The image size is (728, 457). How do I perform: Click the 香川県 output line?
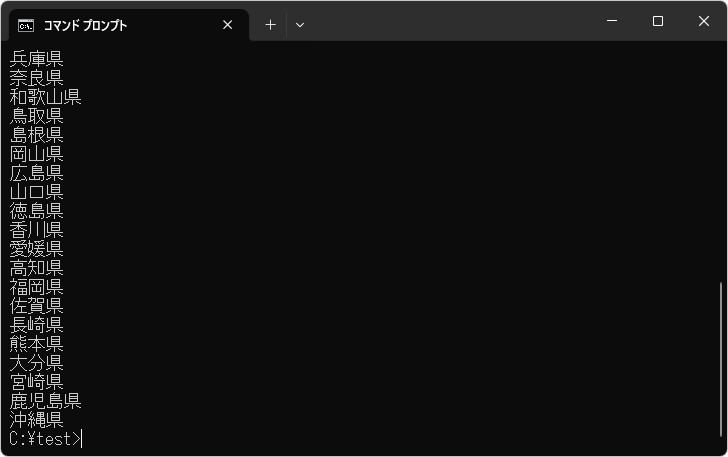[x=37, y=230]
